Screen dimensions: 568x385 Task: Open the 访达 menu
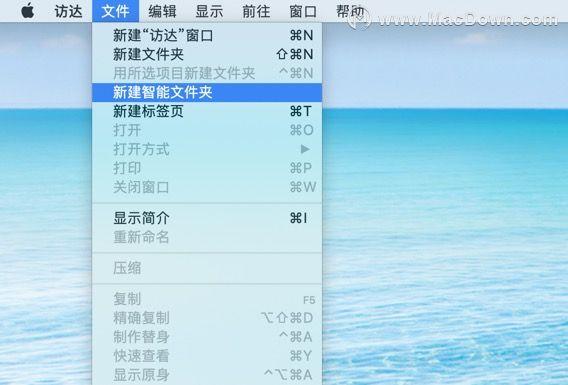68,11
